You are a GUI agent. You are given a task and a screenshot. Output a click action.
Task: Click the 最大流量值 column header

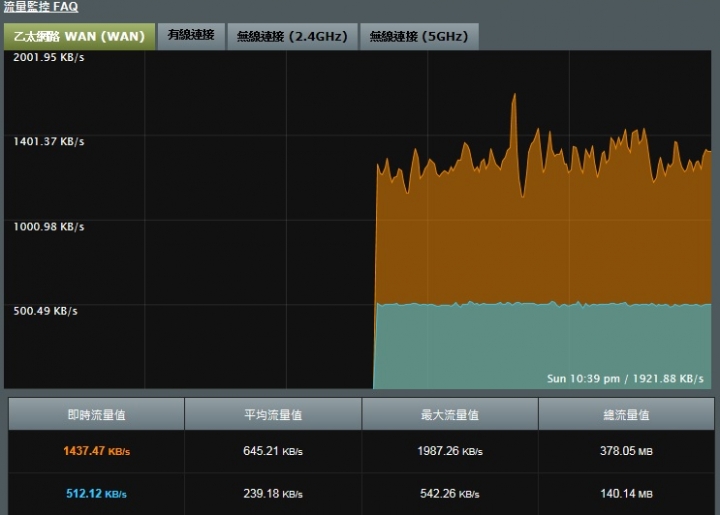(x=450, y=414)
